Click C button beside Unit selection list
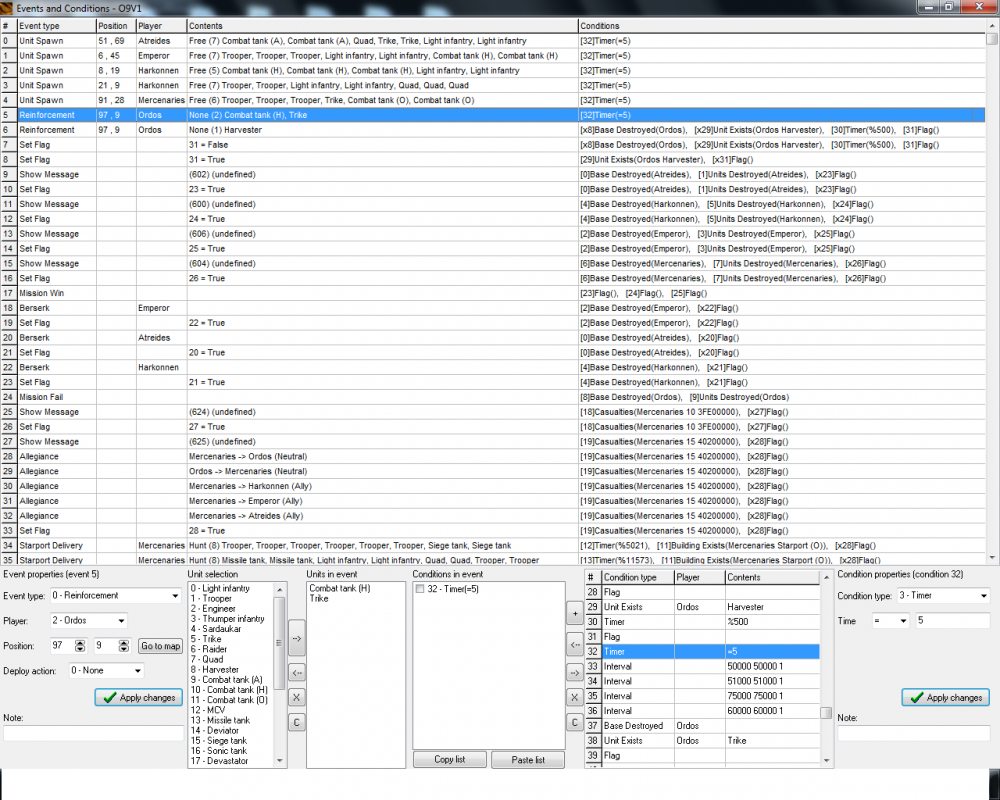This screenshot has height=800, width=1000. click(297, 721)
